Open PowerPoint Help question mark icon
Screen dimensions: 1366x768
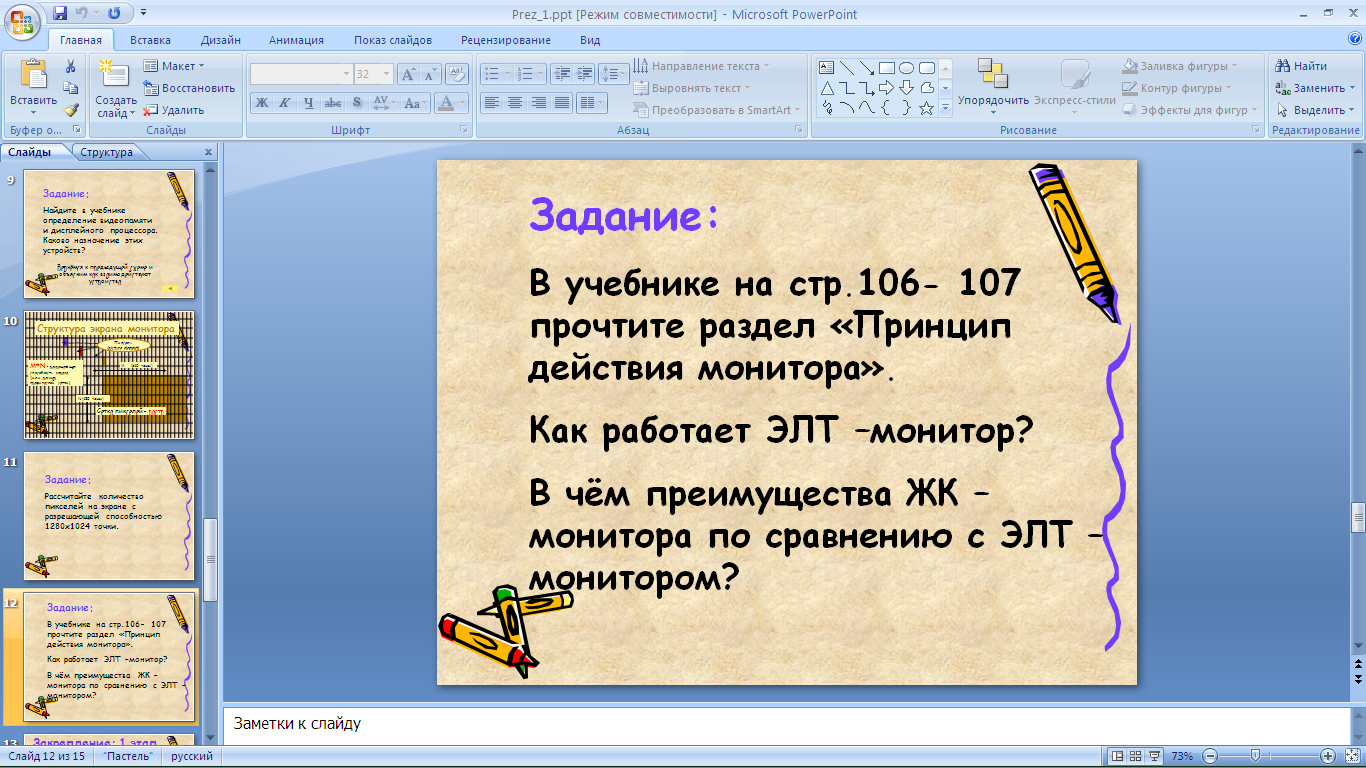[x=1355, y=39]
